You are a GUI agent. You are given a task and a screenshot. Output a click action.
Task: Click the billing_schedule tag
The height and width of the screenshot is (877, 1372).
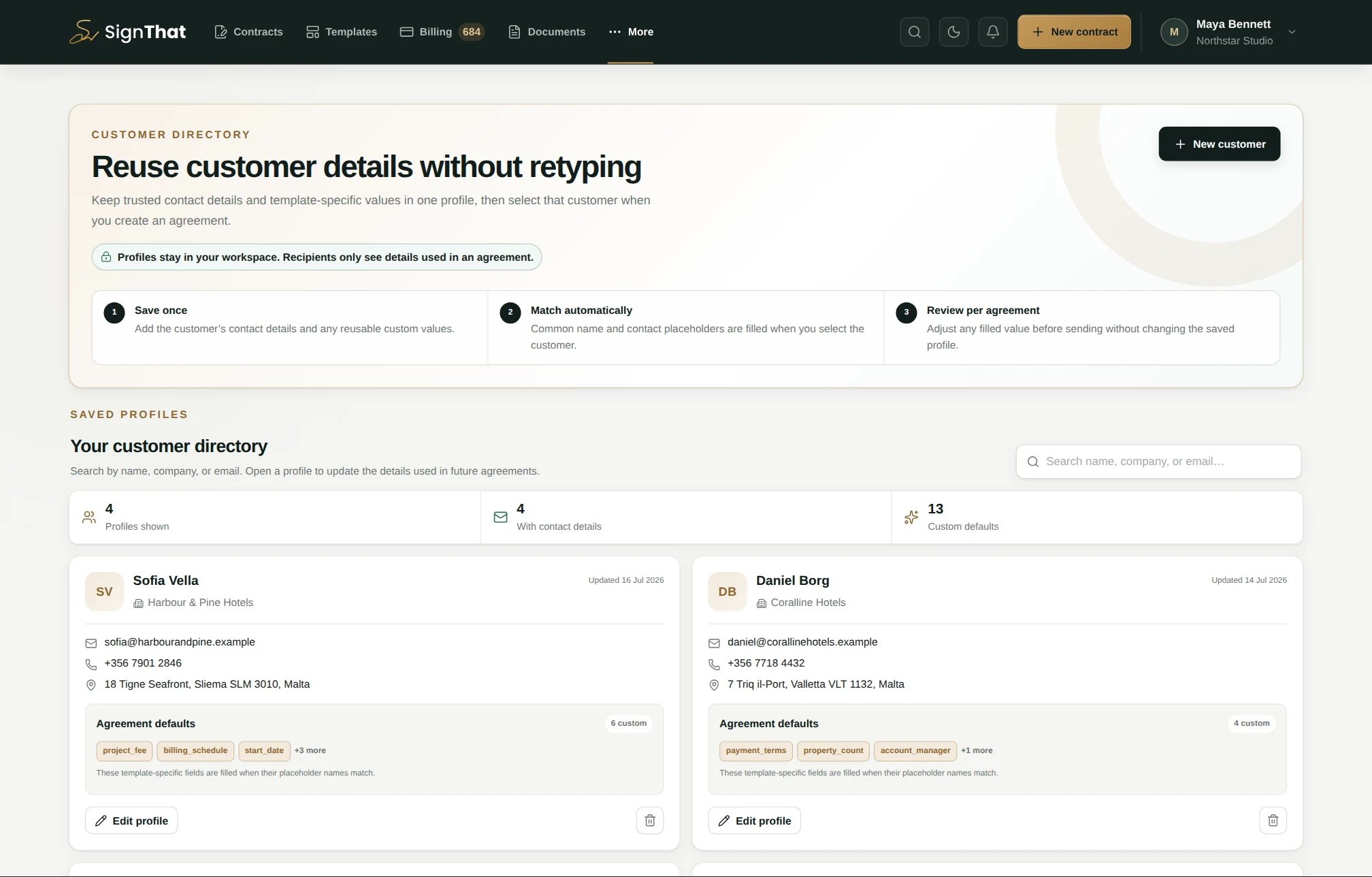point(195,750)
